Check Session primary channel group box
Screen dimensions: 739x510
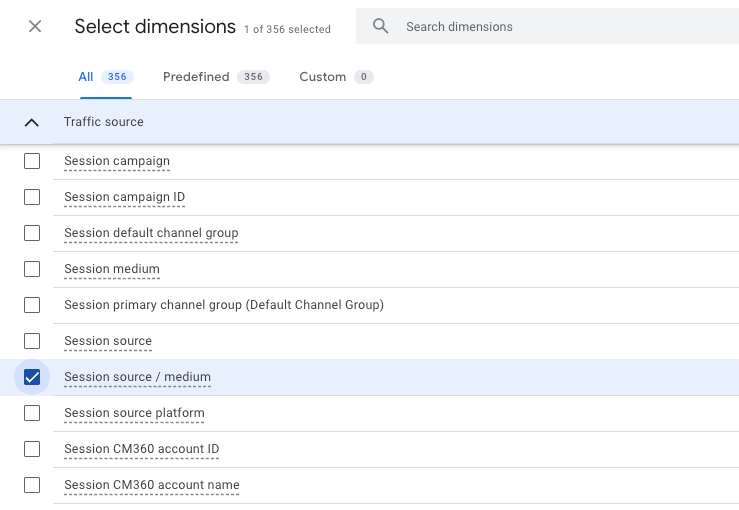(x=32, y=305)
